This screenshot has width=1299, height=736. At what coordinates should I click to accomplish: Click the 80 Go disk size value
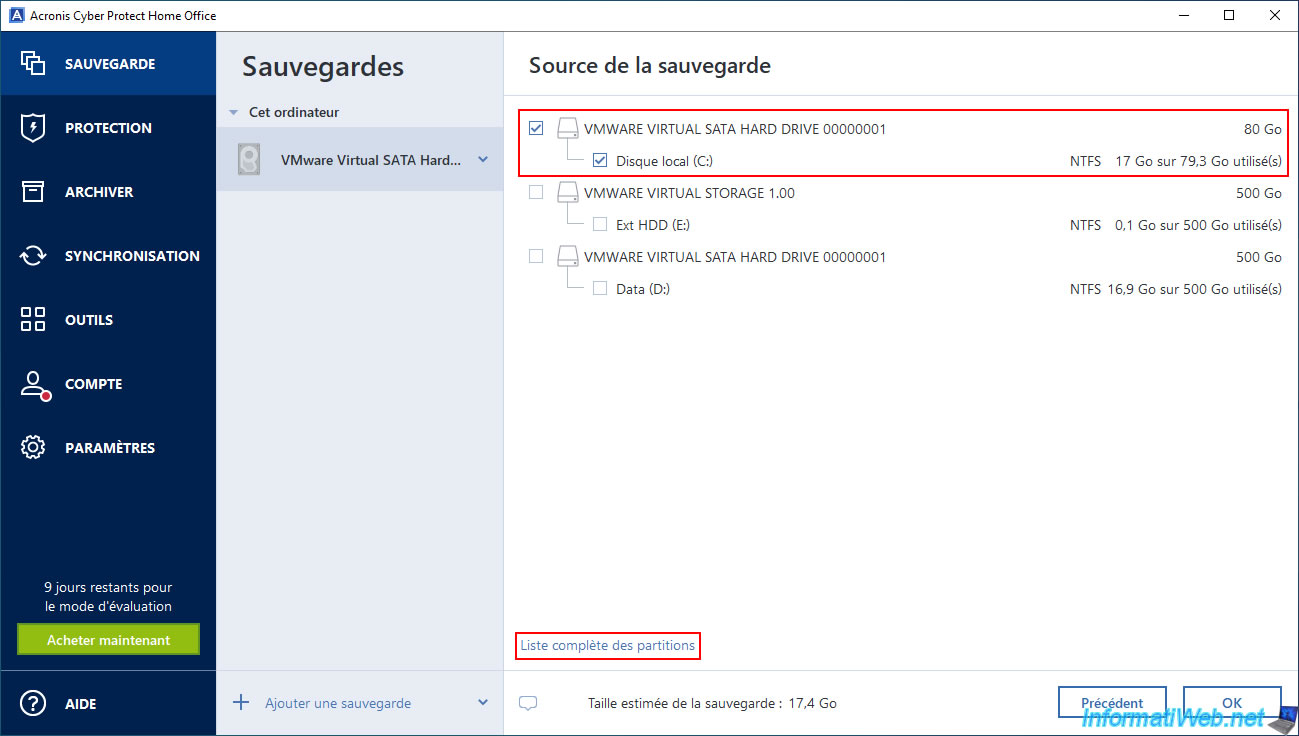click(x=1263, y=129)
